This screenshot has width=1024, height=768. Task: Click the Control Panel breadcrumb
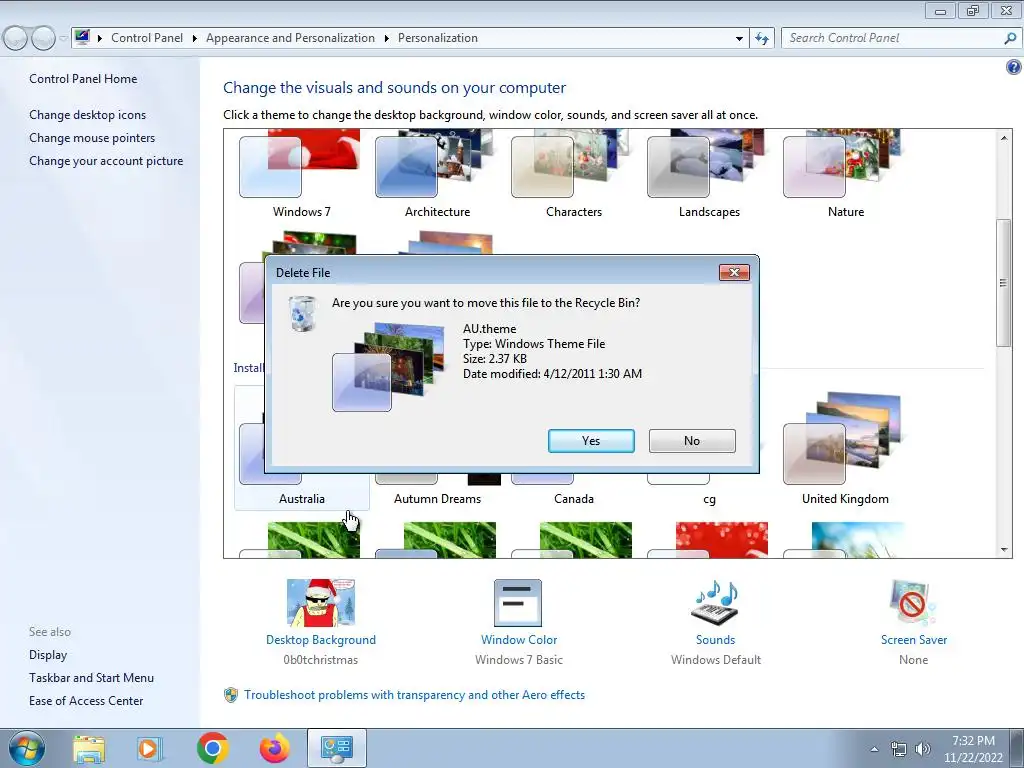147,38
